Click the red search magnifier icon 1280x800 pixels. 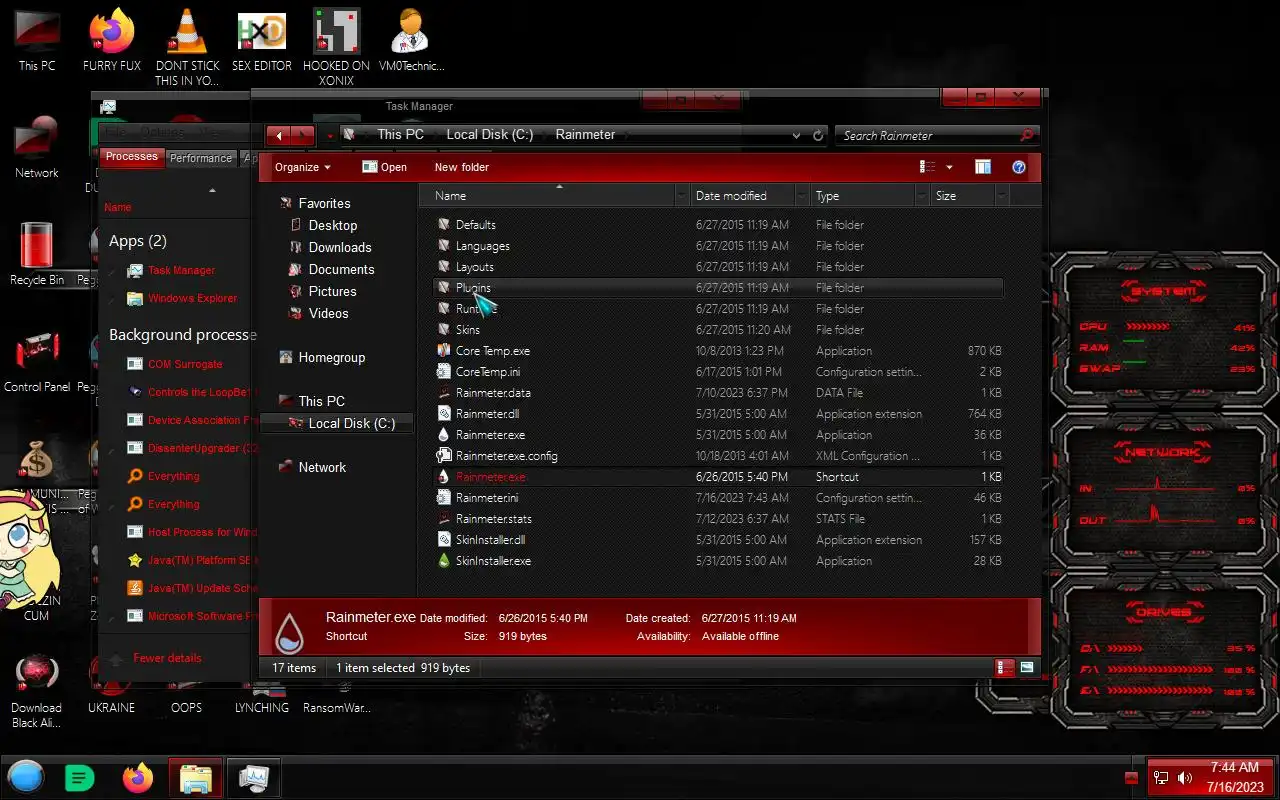(x=1026, y=135)
